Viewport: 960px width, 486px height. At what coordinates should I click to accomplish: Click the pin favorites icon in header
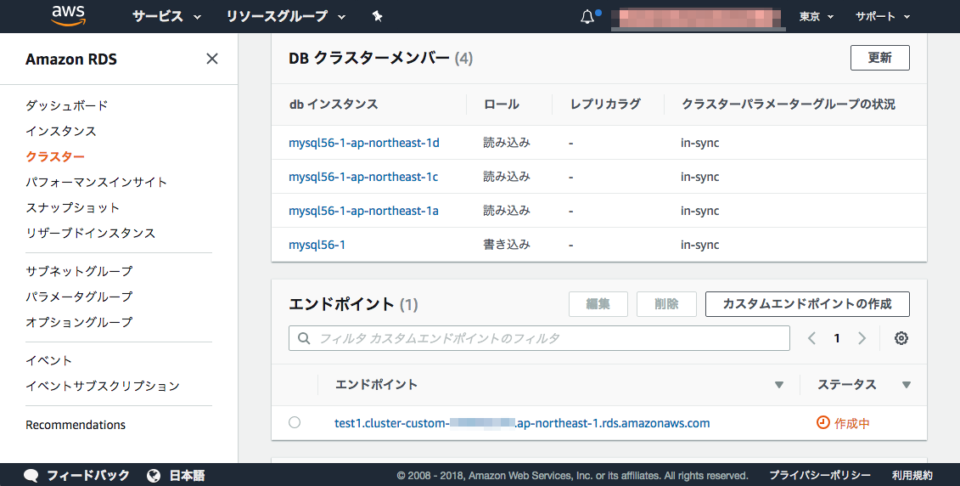click(377, 17)
